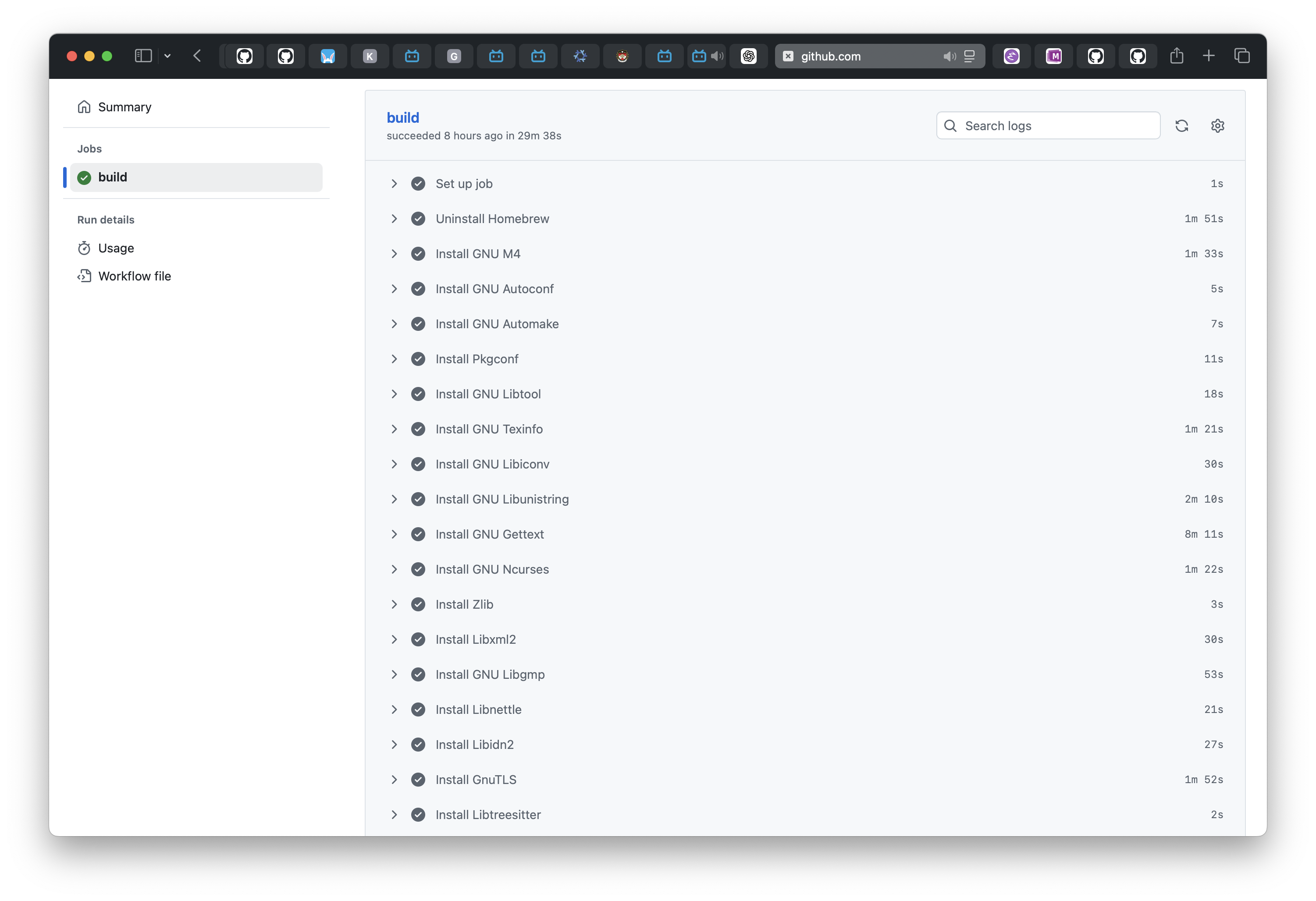Open the sidebar toggle dropdown chevron
Image resolution: width=1316 pixels, height=901 pixels.
pos(167,56)
